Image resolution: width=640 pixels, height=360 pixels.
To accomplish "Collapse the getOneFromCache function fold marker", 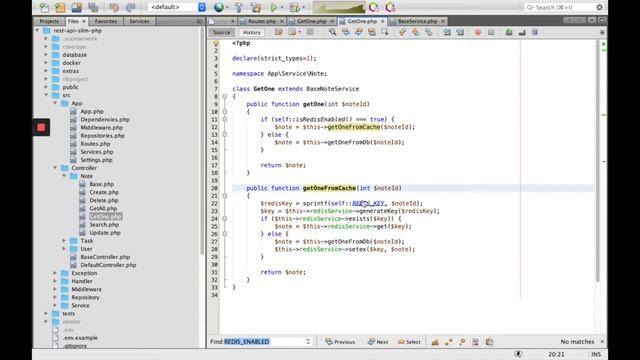I will [x=224, y=196].
